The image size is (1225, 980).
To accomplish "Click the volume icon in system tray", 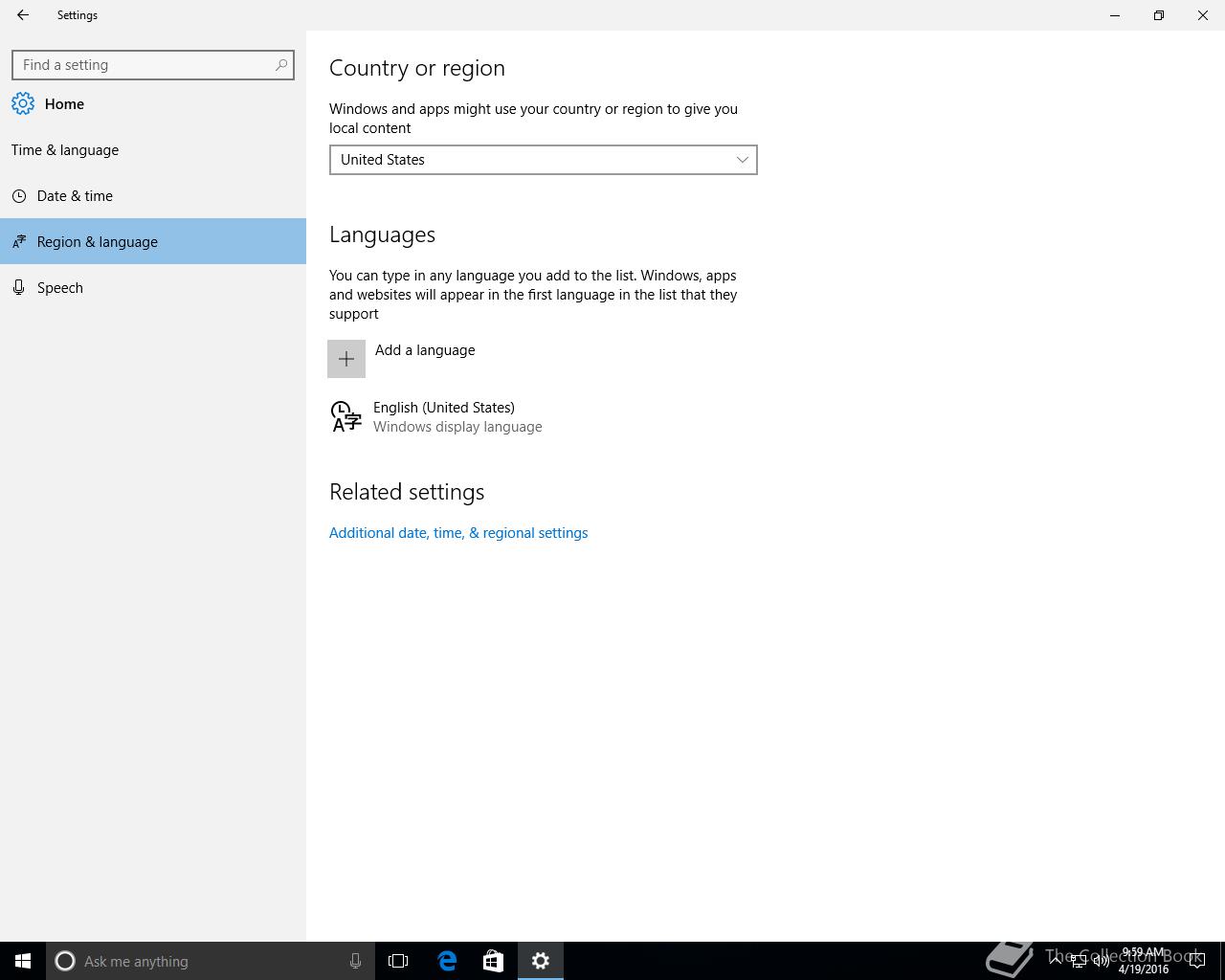I will click(x=1102, y=961).
